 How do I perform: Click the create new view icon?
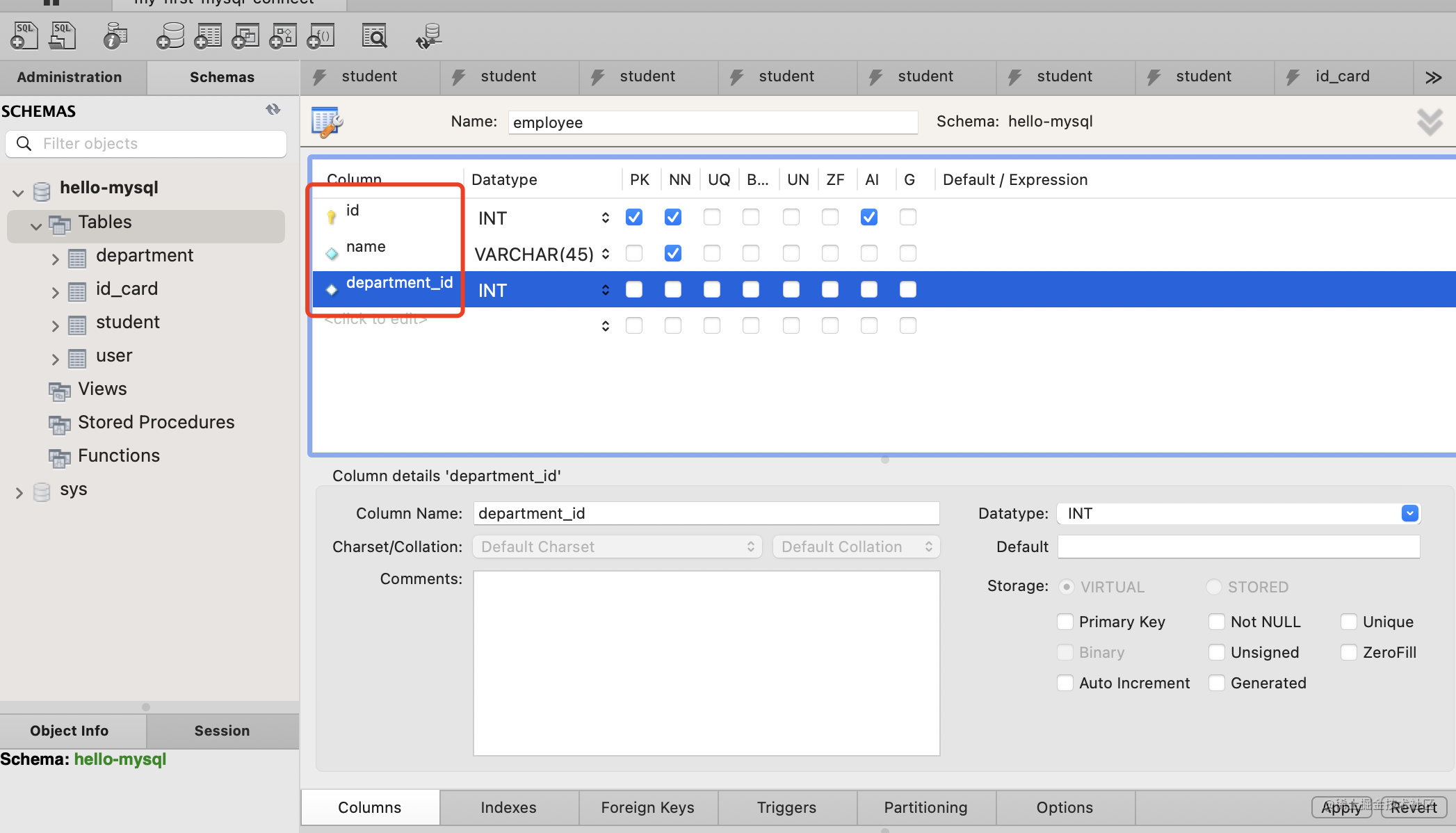tap(245, 36)
